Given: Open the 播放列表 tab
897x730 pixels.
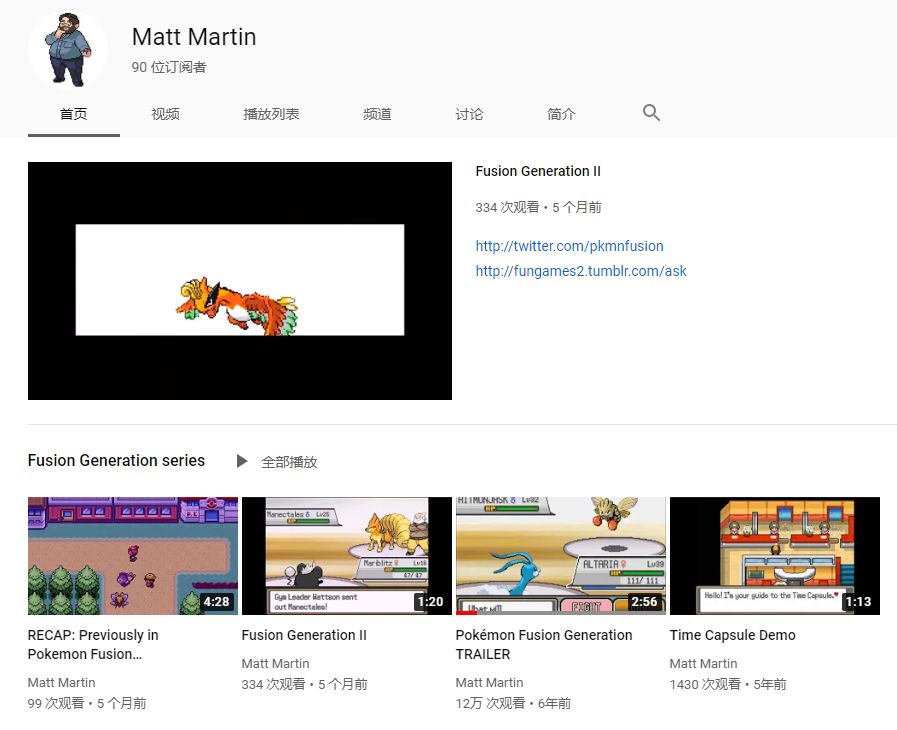Looking at the screenshot, I should tap(271, 114).
